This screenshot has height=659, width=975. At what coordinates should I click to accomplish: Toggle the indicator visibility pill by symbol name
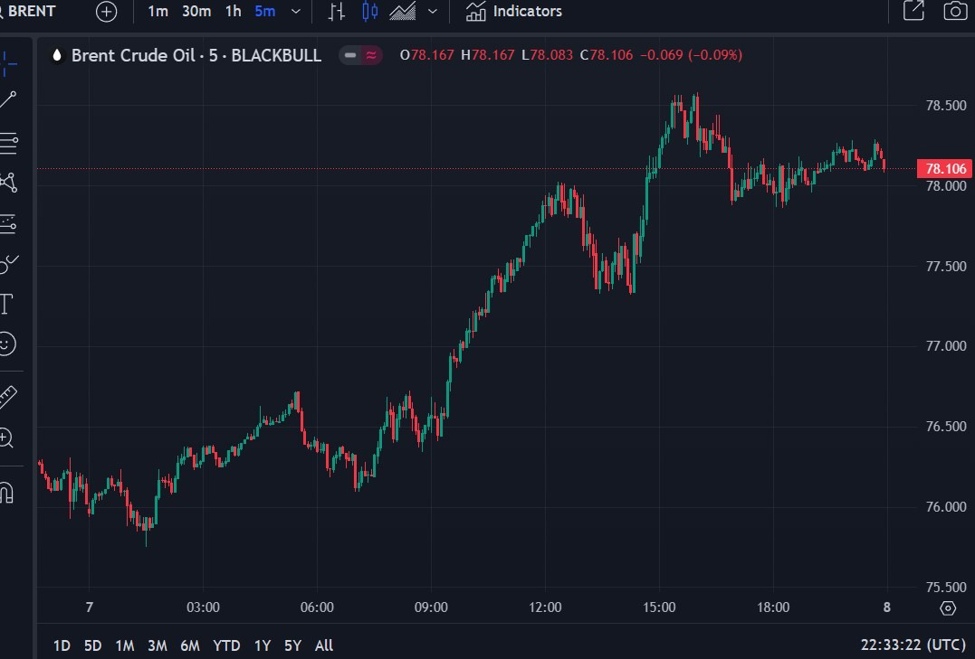point(360,56)
